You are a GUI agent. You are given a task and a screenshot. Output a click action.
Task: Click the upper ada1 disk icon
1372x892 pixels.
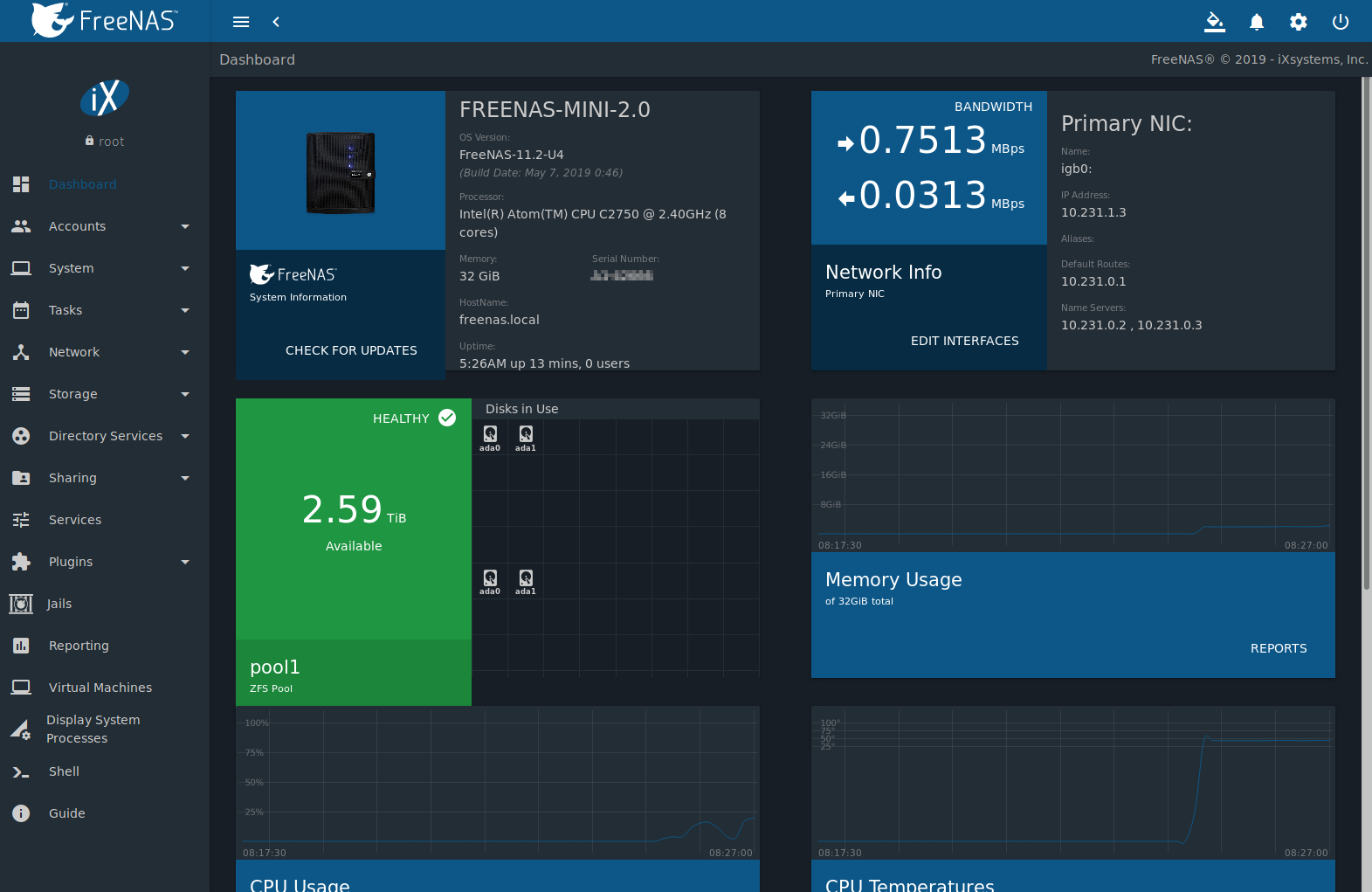pyautogui.click(x=526, y=433)
